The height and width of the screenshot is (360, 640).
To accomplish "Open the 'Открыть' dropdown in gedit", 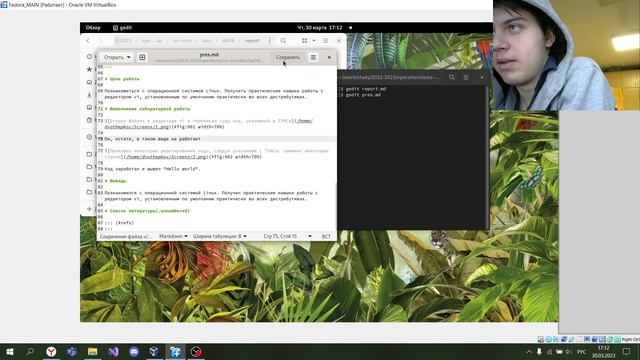I will click(x=117, y=58).
